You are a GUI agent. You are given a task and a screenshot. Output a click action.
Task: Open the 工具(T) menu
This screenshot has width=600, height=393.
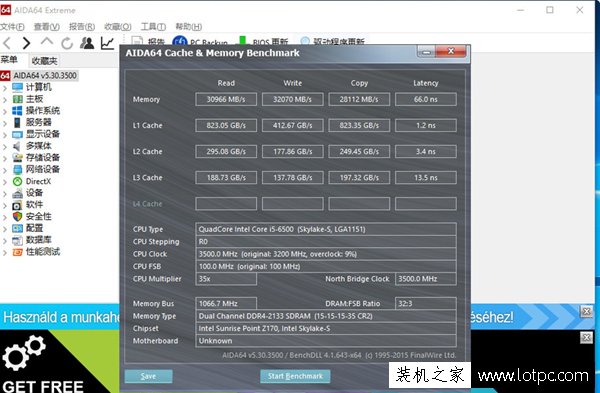[153, 27]
